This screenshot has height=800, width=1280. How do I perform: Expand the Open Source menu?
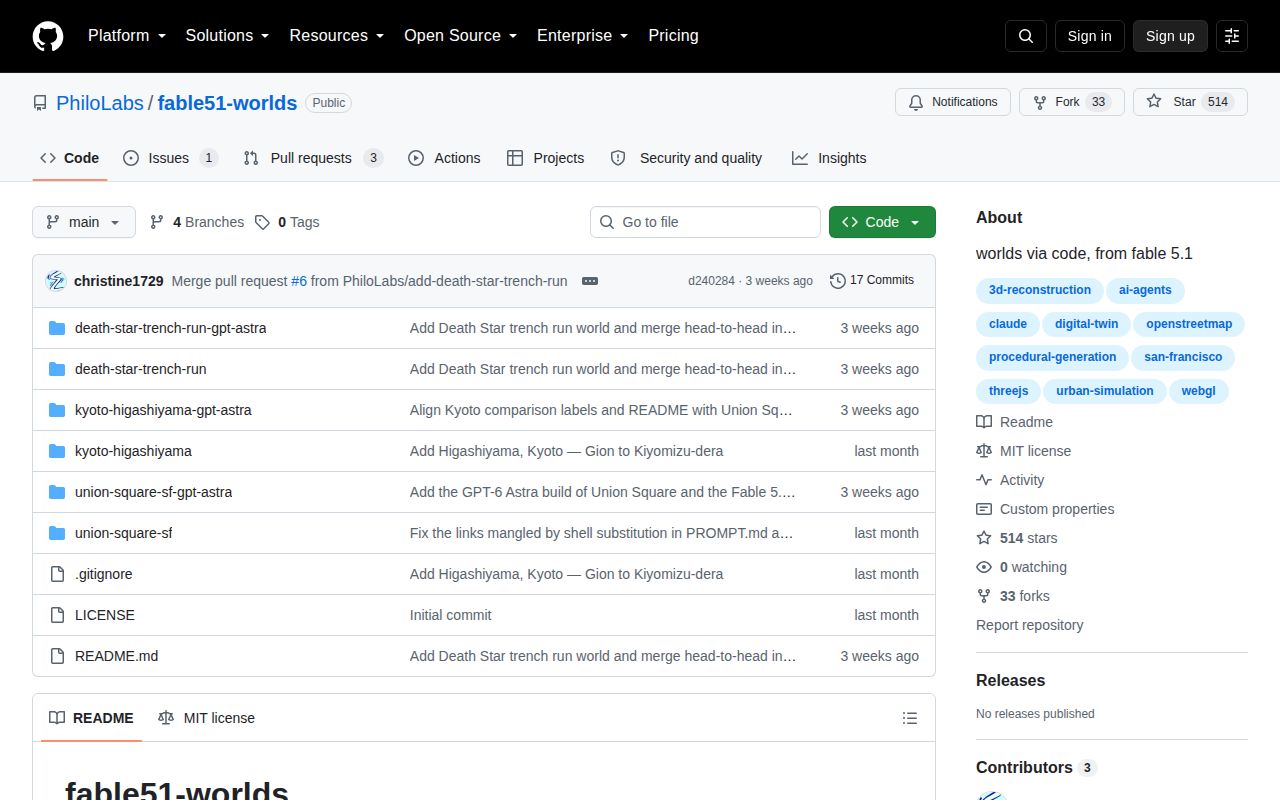coord(461,36)
